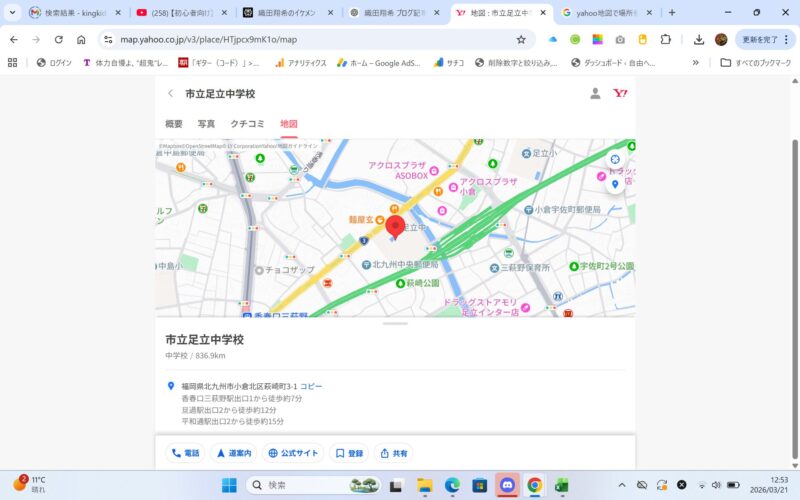800x500 pixels.
Task: Start directions with 道案内 button
Action: 234,453
